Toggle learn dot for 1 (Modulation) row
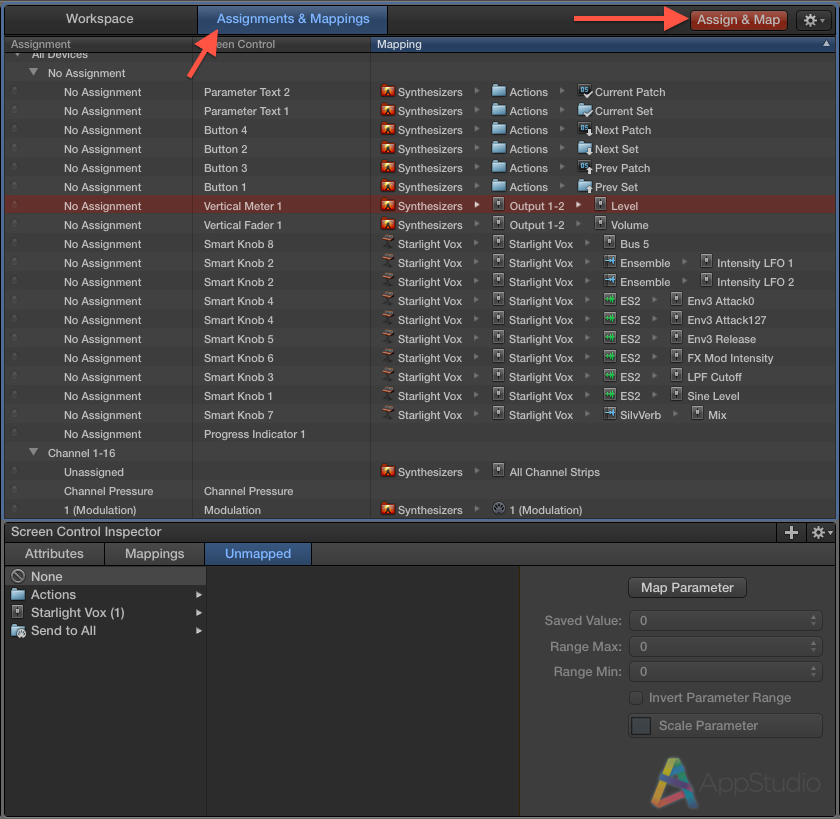This screenshot has width=840, height=819. click(x=14, y=509)
